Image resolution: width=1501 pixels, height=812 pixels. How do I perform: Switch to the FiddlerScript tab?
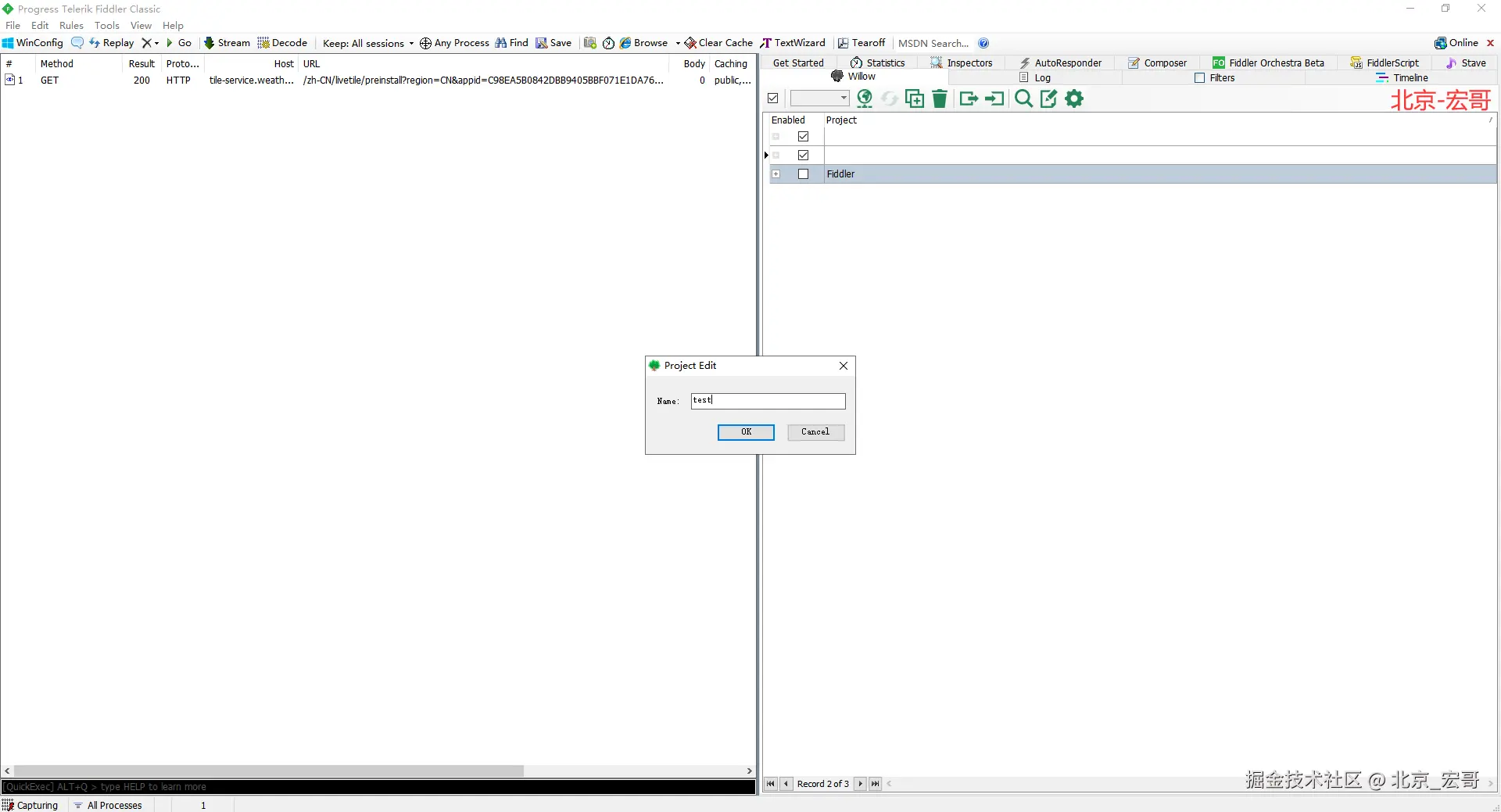(1385, 63)
